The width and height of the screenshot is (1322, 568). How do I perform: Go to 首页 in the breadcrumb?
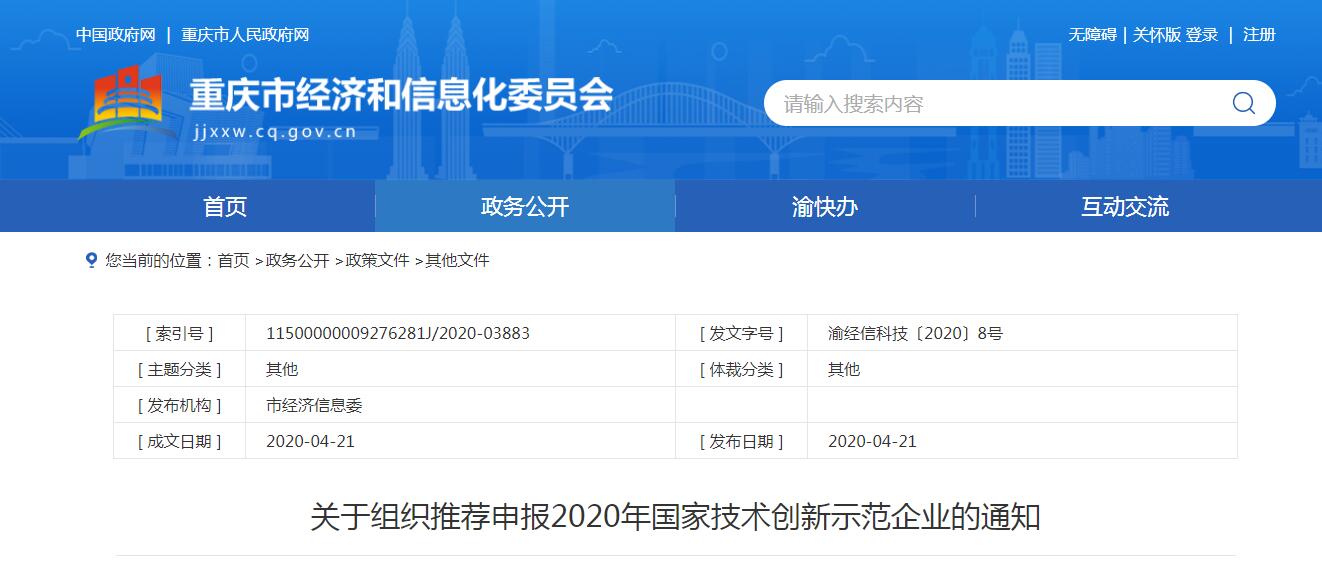[234, 260]
